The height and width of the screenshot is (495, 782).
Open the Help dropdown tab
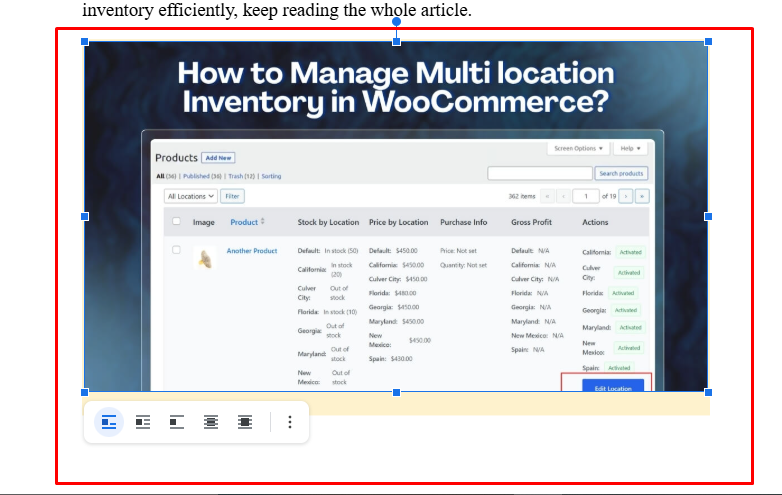(x=630, y=148)
